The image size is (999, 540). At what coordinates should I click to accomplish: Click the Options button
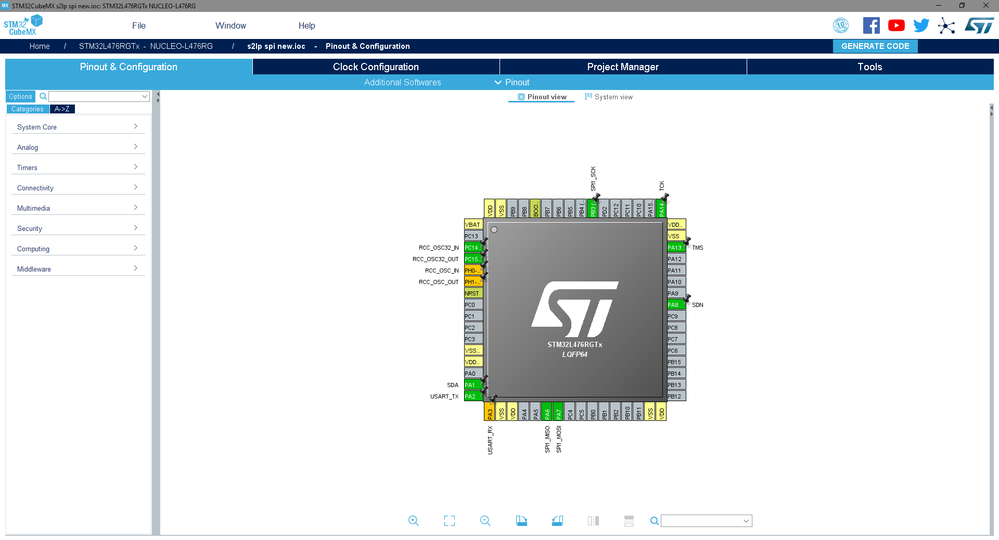[x=20, y=97]
